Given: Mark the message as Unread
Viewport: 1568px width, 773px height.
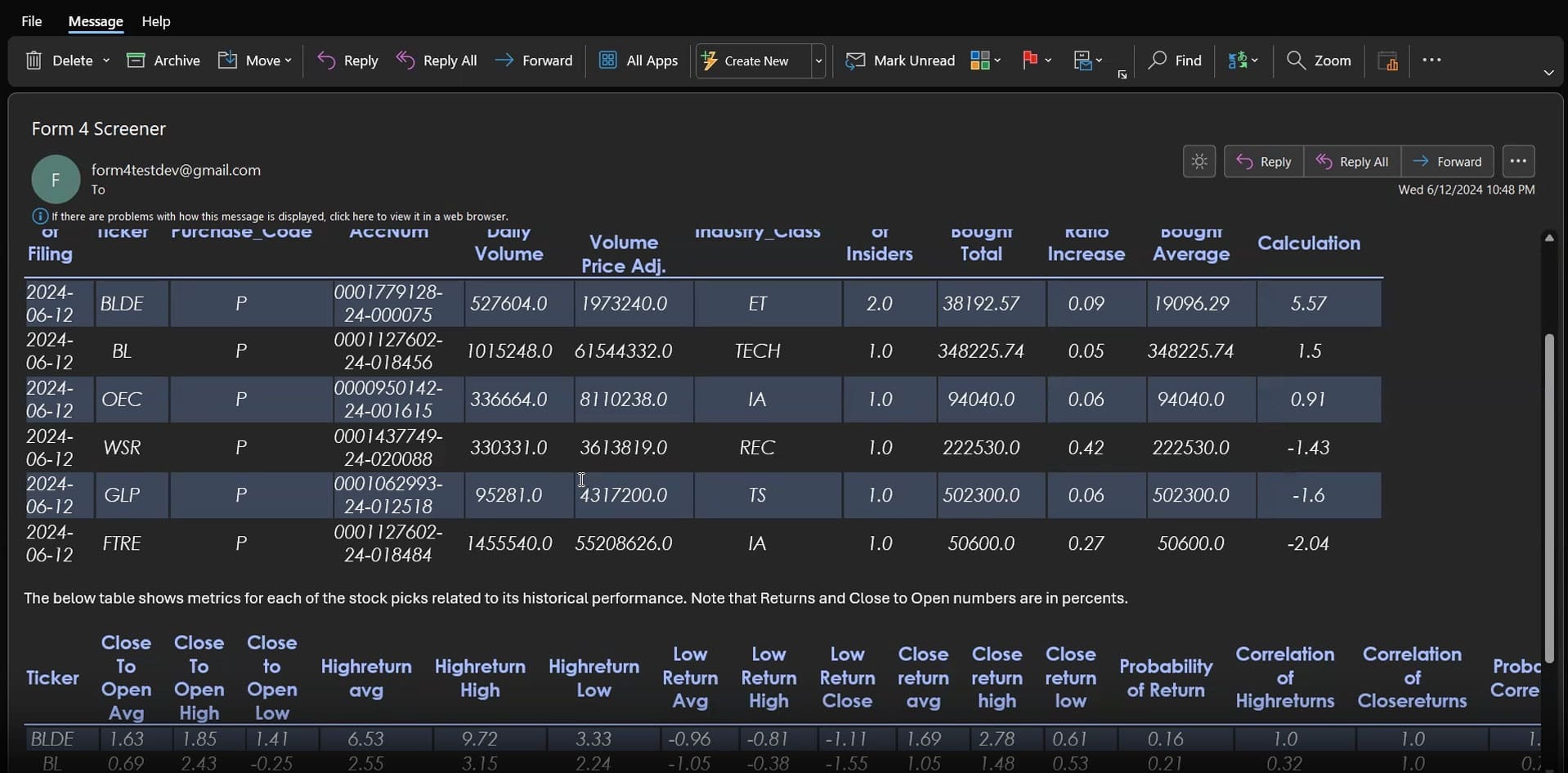Looking at the screenshot, I should (900, 60).
